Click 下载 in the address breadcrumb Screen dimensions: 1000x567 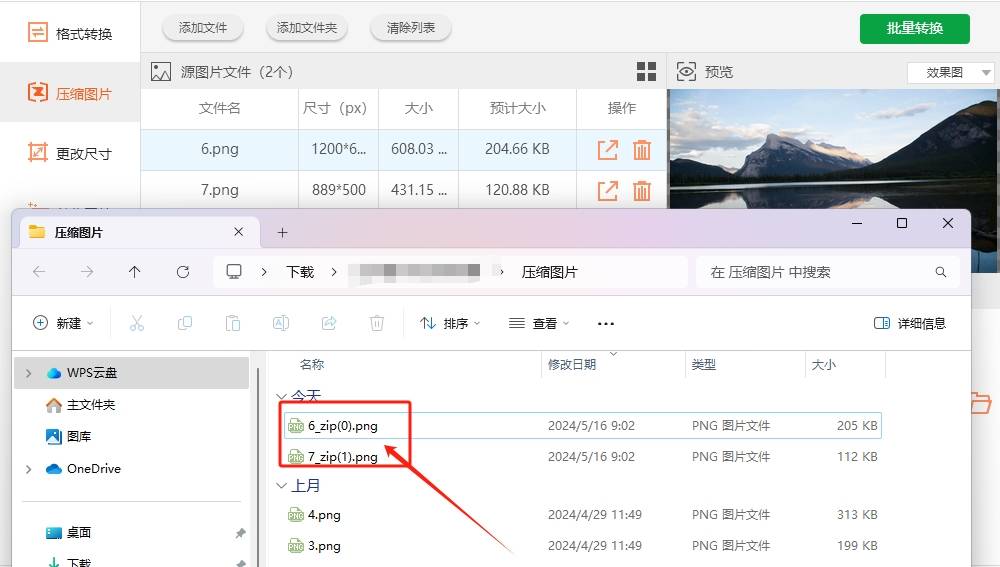pos(300,272)
